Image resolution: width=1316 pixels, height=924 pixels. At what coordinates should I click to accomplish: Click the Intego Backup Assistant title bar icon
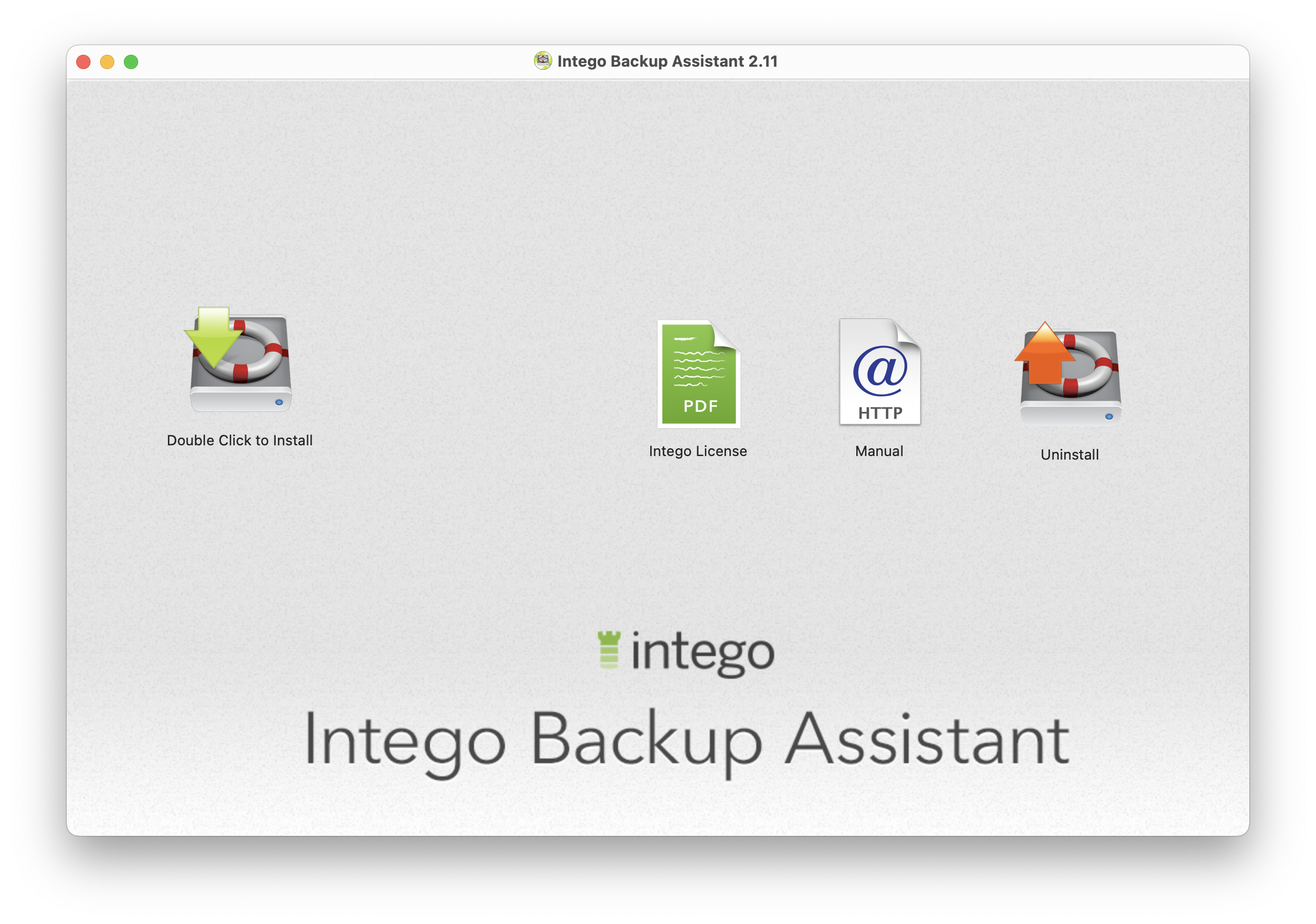point(542,61)
